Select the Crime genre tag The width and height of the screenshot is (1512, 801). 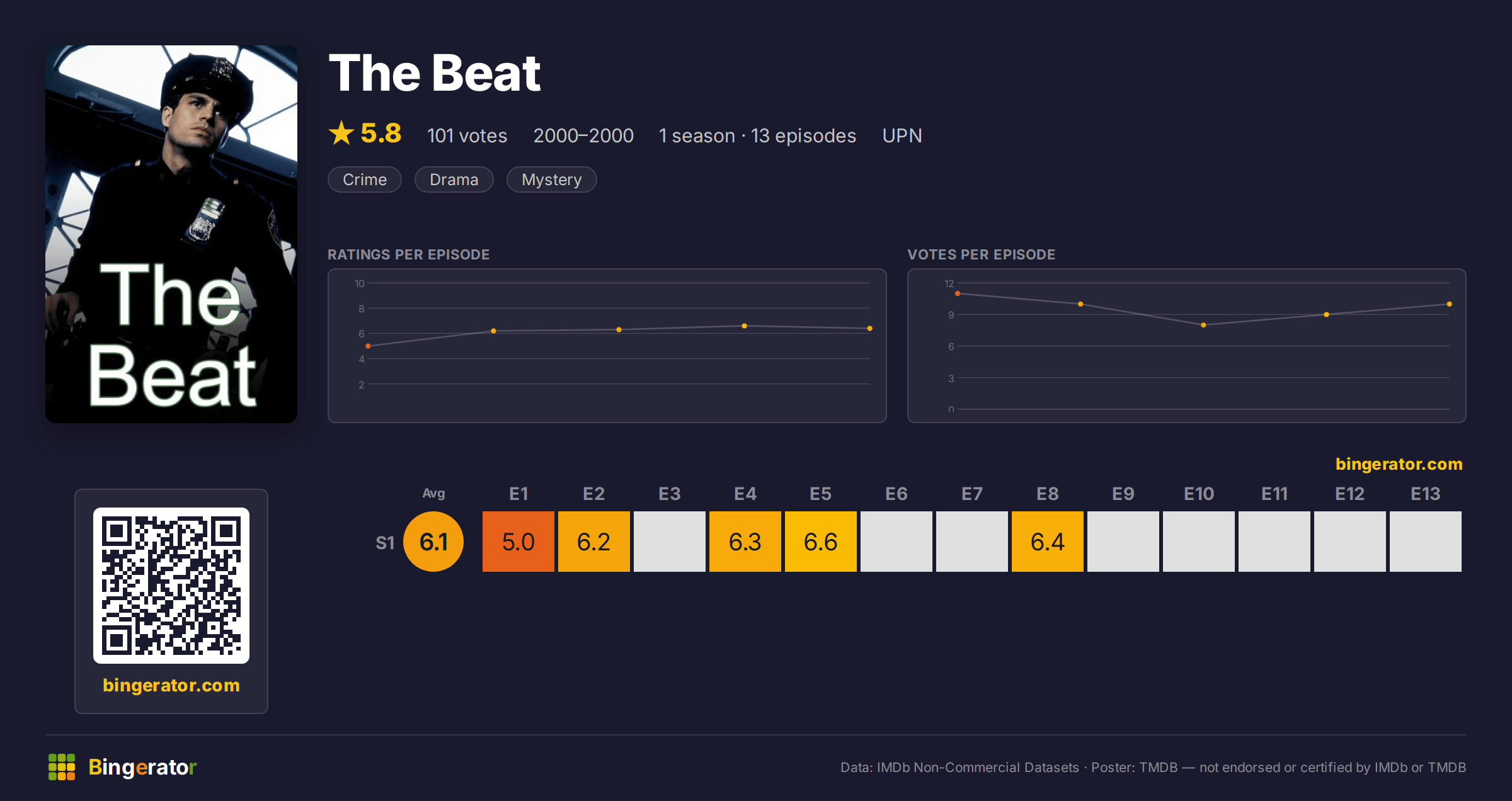pos(365,179)
